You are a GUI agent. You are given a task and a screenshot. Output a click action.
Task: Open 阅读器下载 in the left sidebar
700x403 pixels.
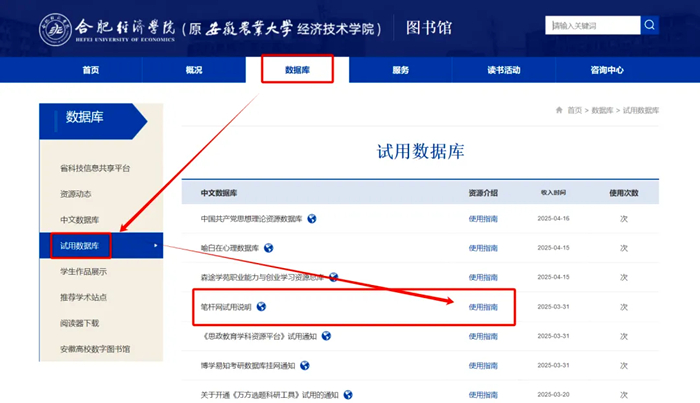point(80,323)
